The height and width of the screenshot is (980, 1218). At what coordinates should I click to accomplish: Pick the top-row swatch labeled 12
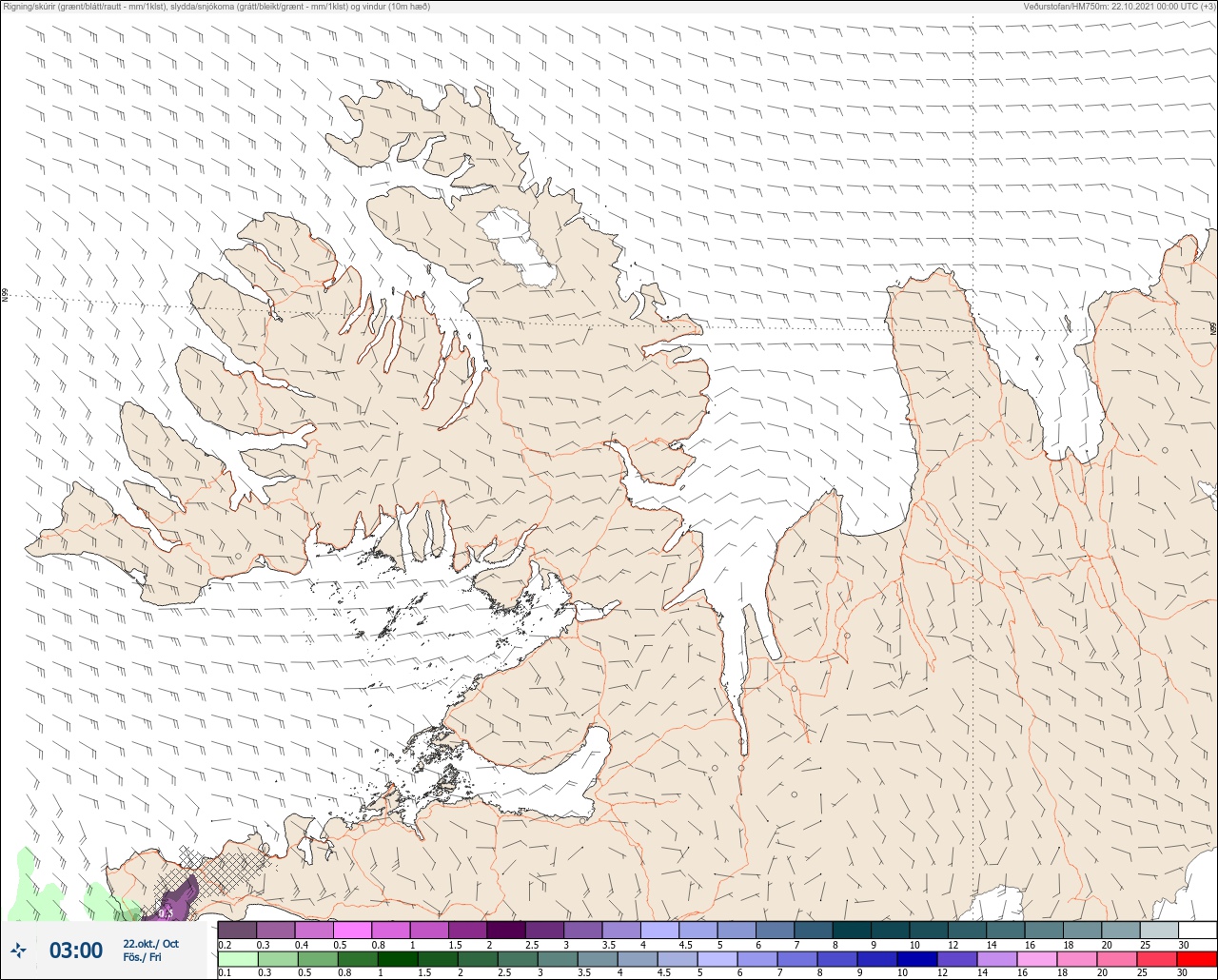pos(967,930)
